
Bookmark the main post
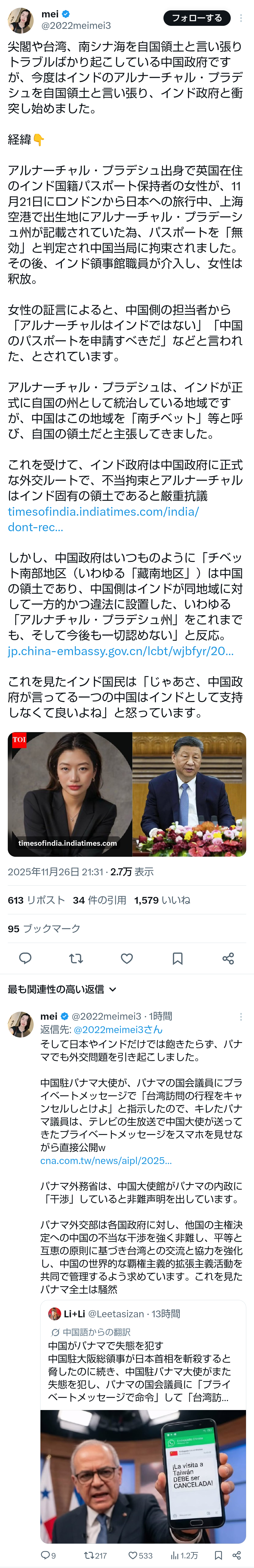click(x=177, y=958)
